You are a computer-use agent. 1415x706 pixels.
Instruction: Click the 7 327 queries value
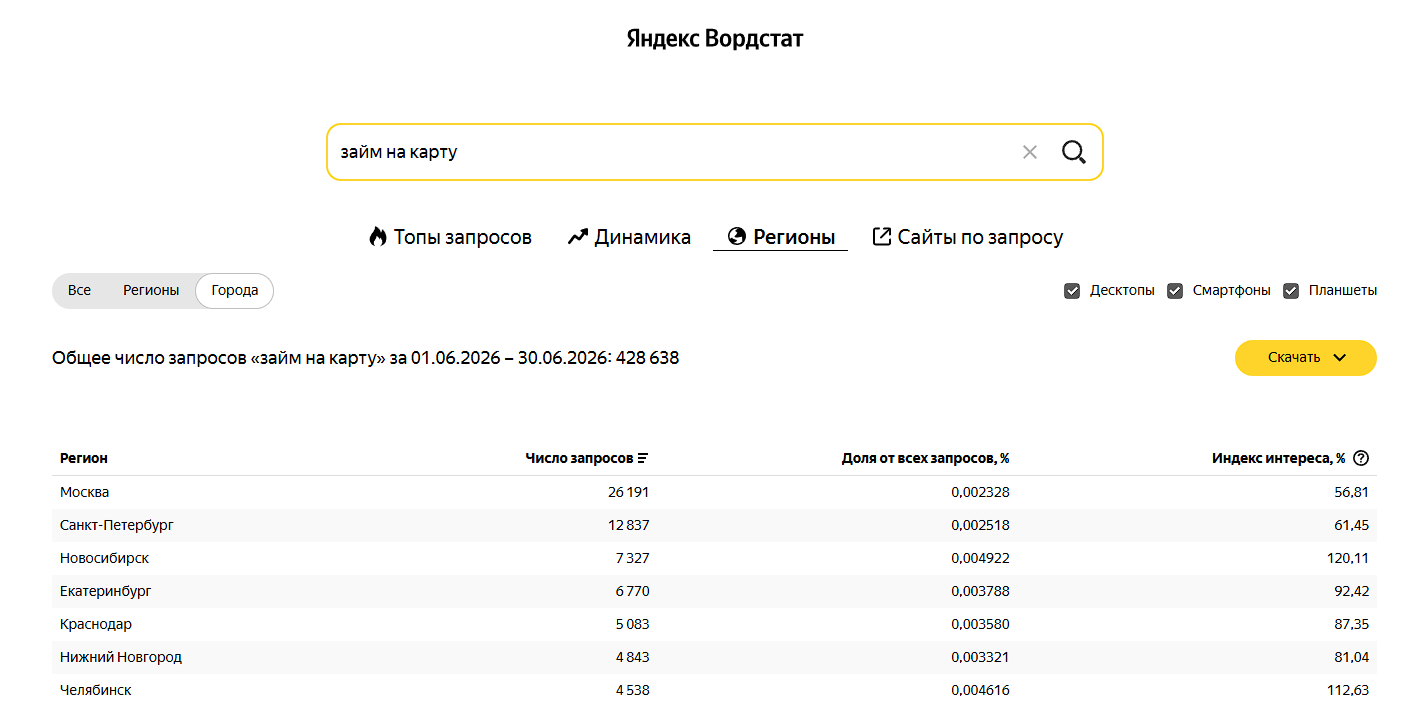click(x=632, y=558)
